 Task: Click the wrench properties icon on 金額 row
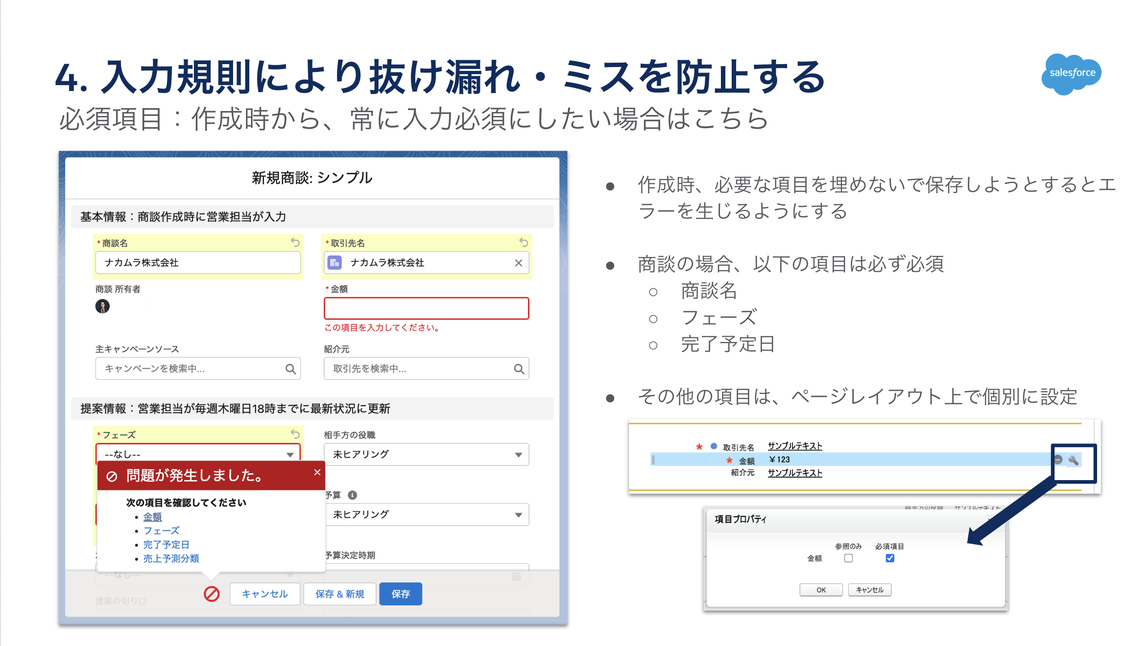coord(1073,460)
